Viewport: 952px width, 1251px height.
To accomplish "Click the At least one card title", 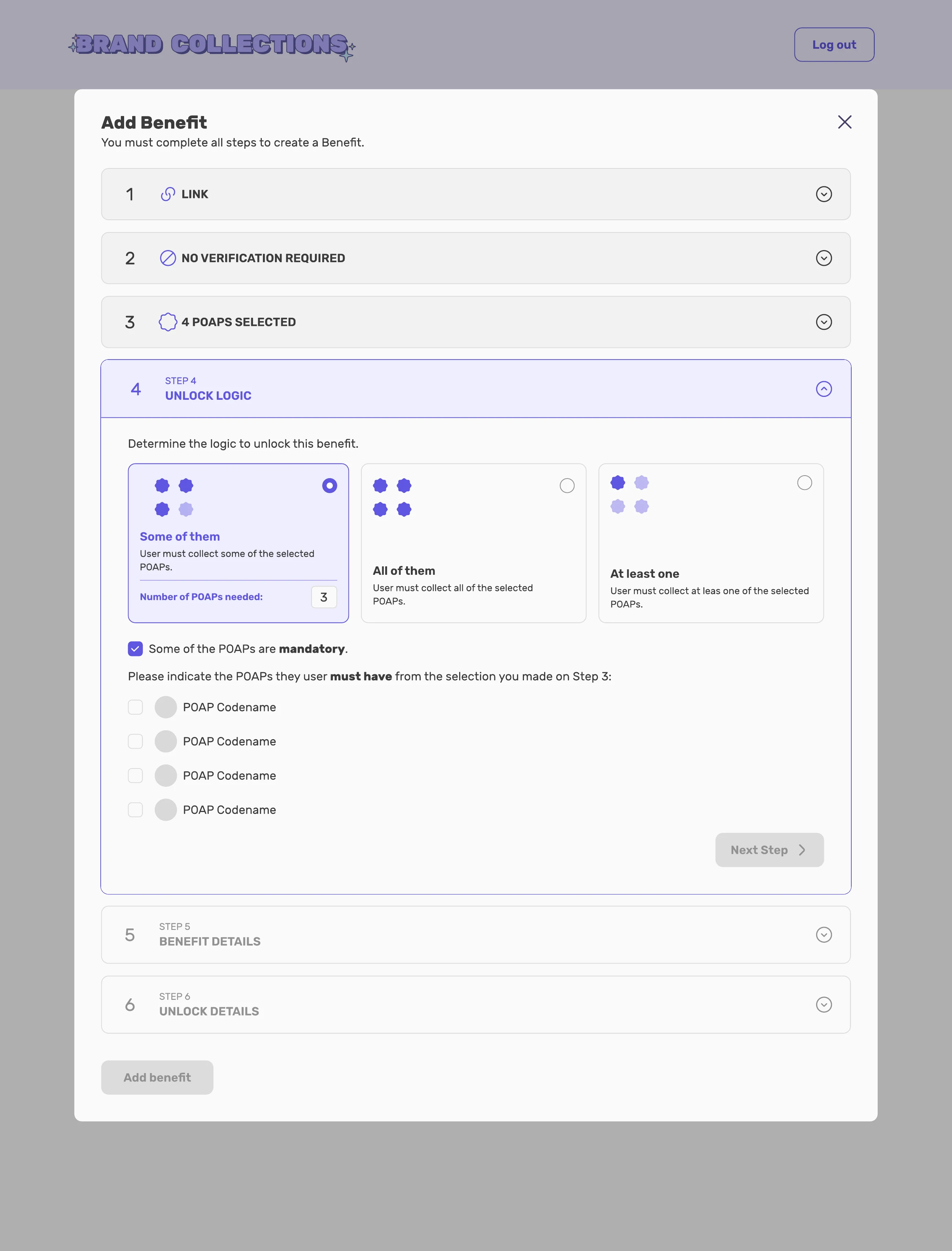I will pos(644,574).
